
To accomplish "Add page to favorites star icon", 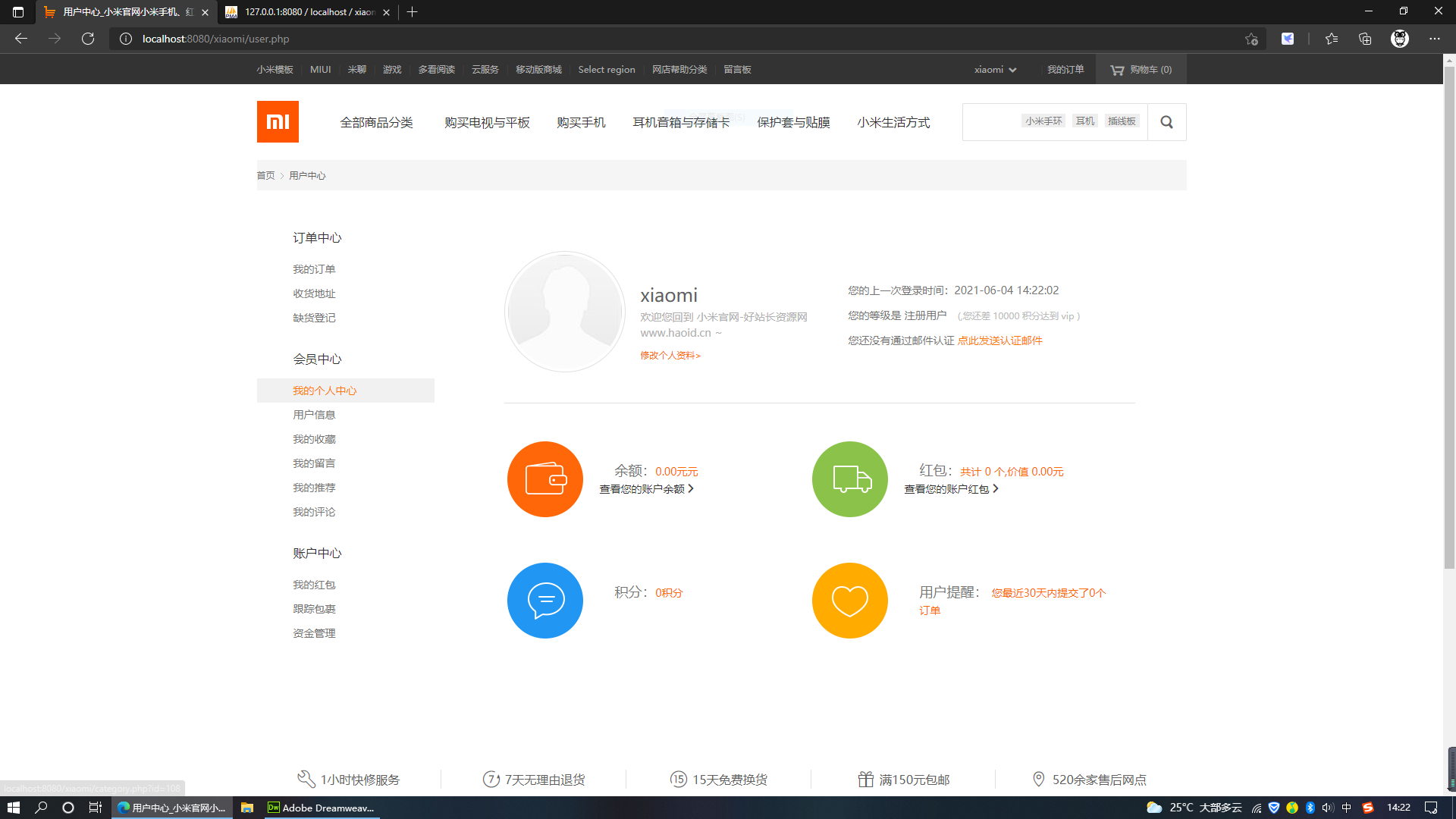I will point(1251,39).
